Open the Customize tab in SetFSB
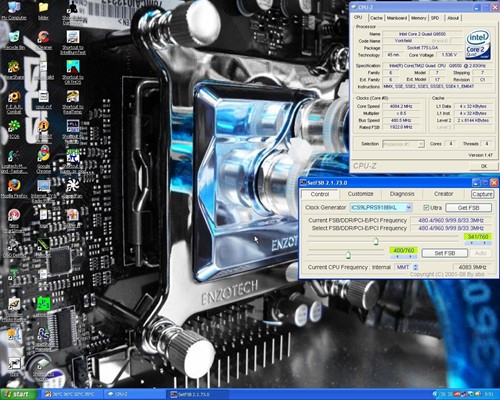The image size is (500, 400). [x=360, y=194]
